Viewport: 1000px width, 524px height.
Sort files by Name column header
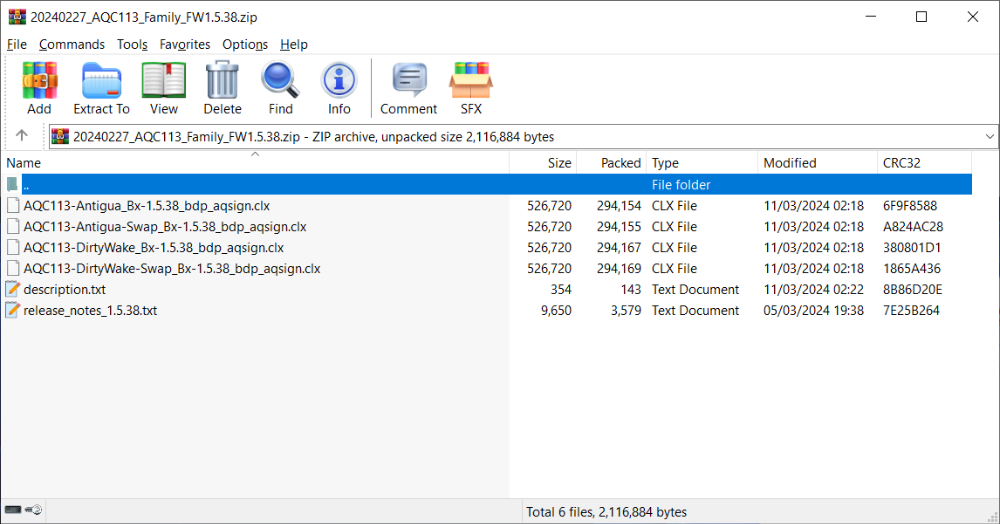point(24,163)
